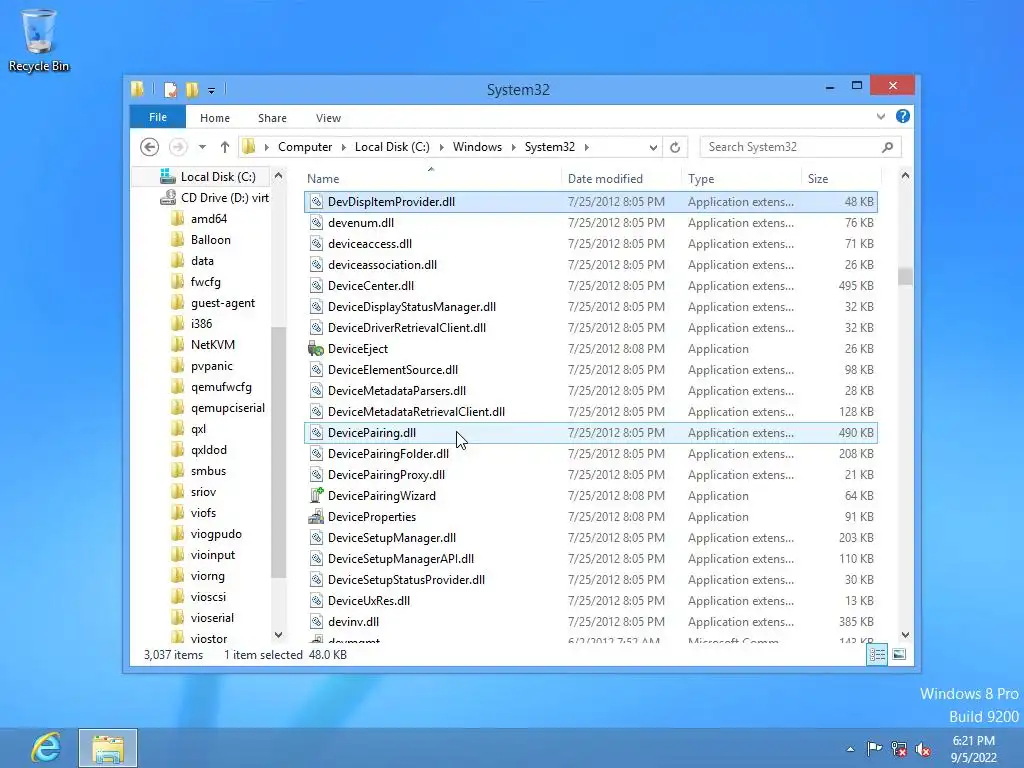
Task: Expand the arrow after Windows breadcrumb
Action: [x=513, y=147]
